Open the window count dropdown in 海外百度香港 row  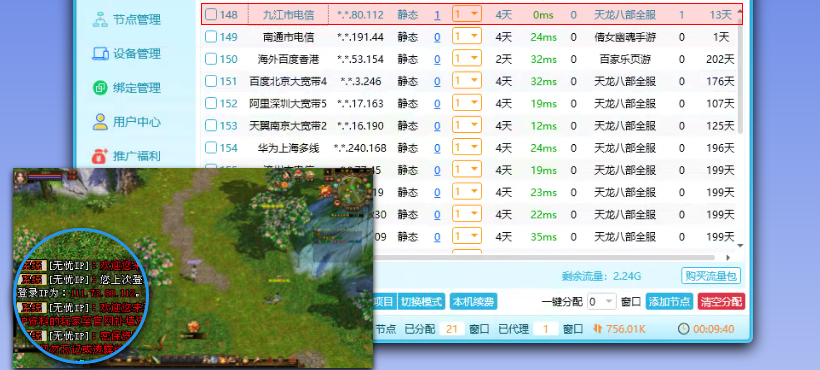(466, 59)
